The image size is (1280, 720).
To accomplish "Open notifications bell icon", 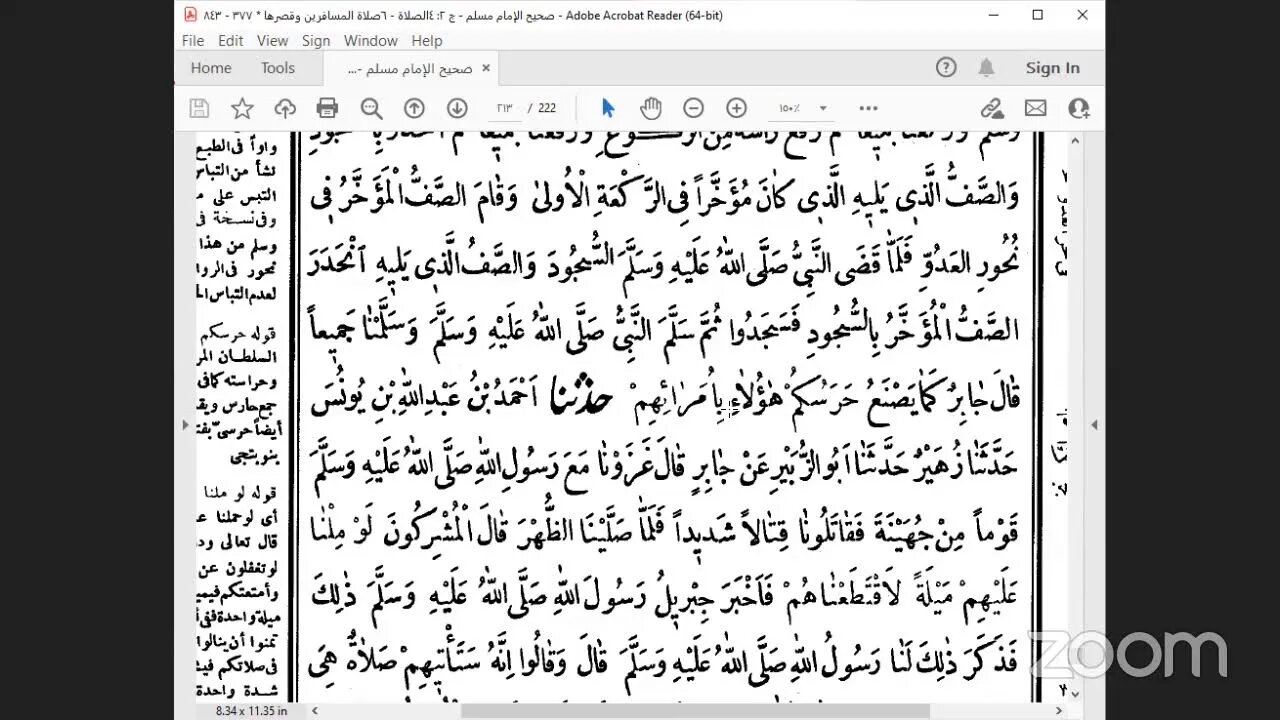I will (x=986, y=68).
